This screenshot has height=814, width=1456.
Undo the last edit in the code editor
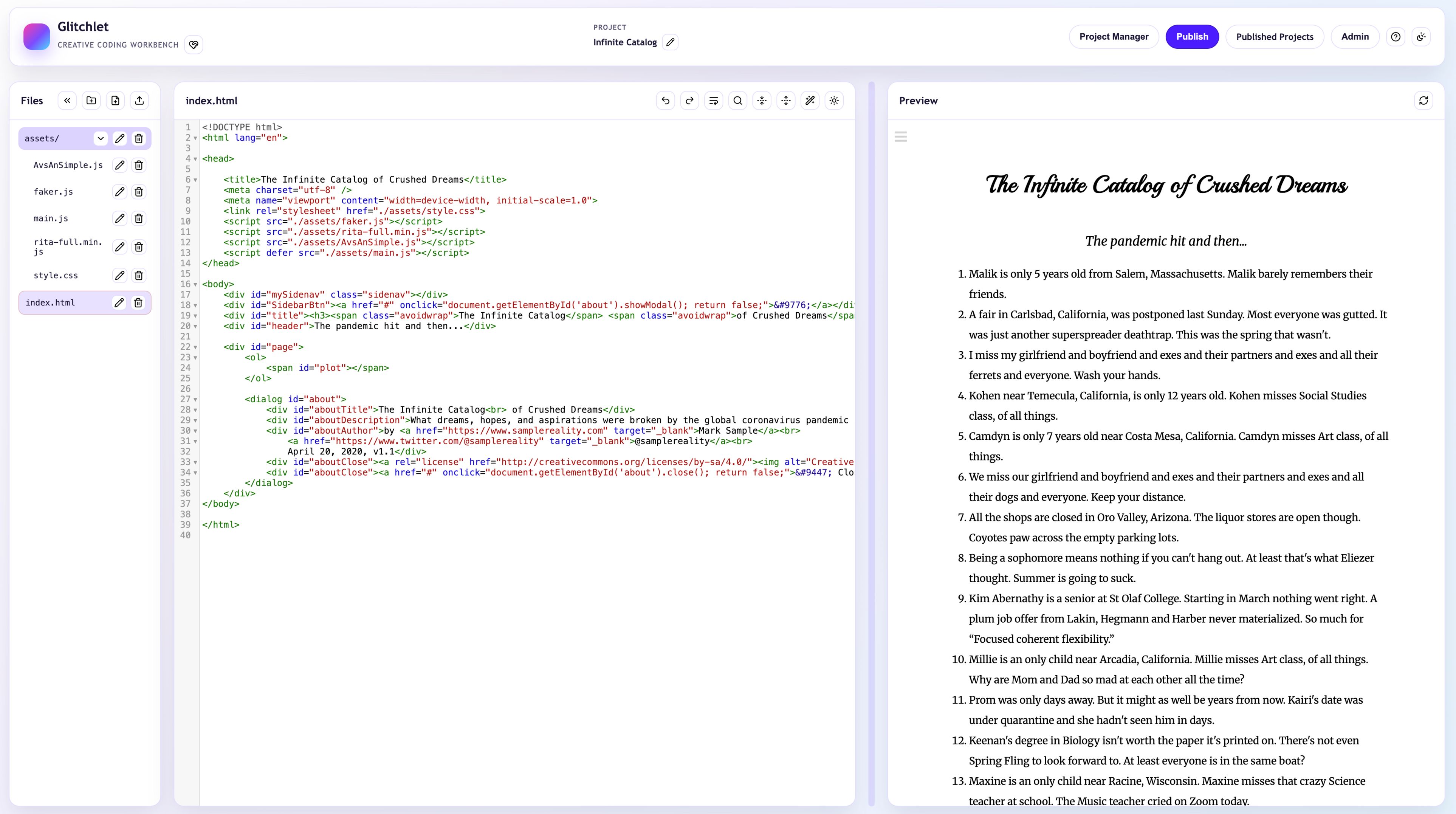point(665,101)
